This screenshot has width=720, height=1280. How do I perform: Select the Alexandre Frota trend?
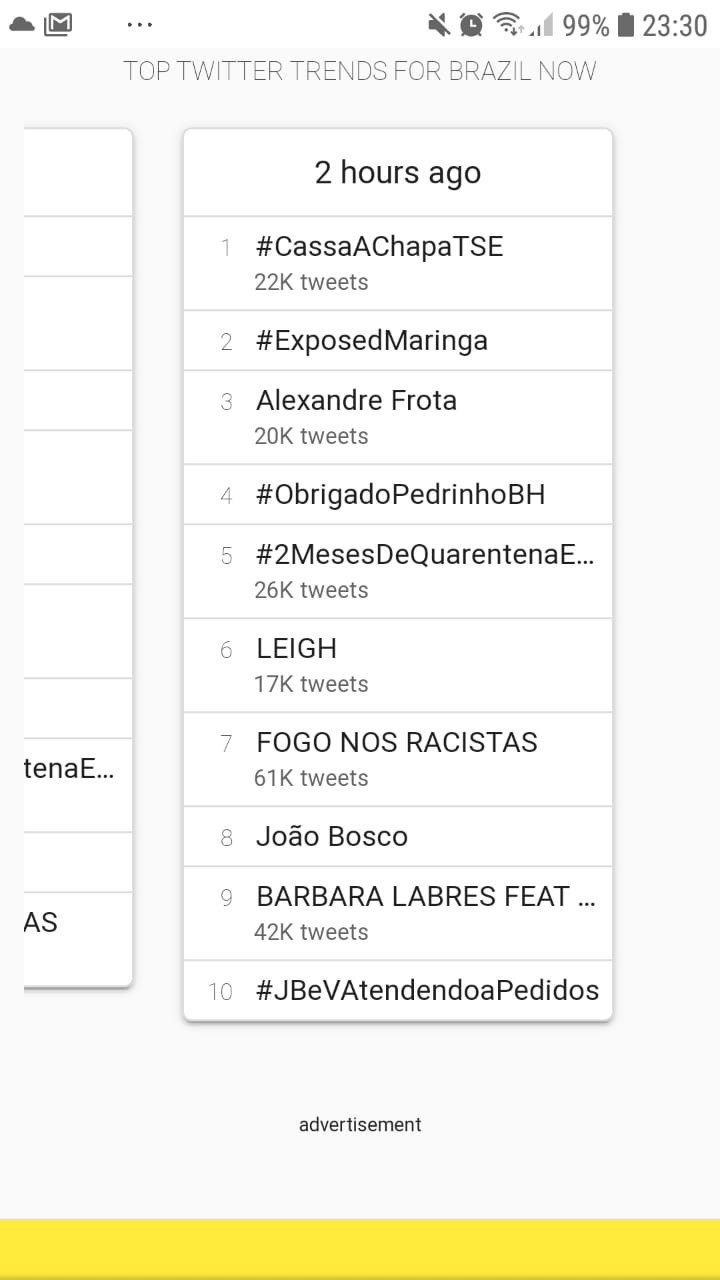(x=398, y=417)
